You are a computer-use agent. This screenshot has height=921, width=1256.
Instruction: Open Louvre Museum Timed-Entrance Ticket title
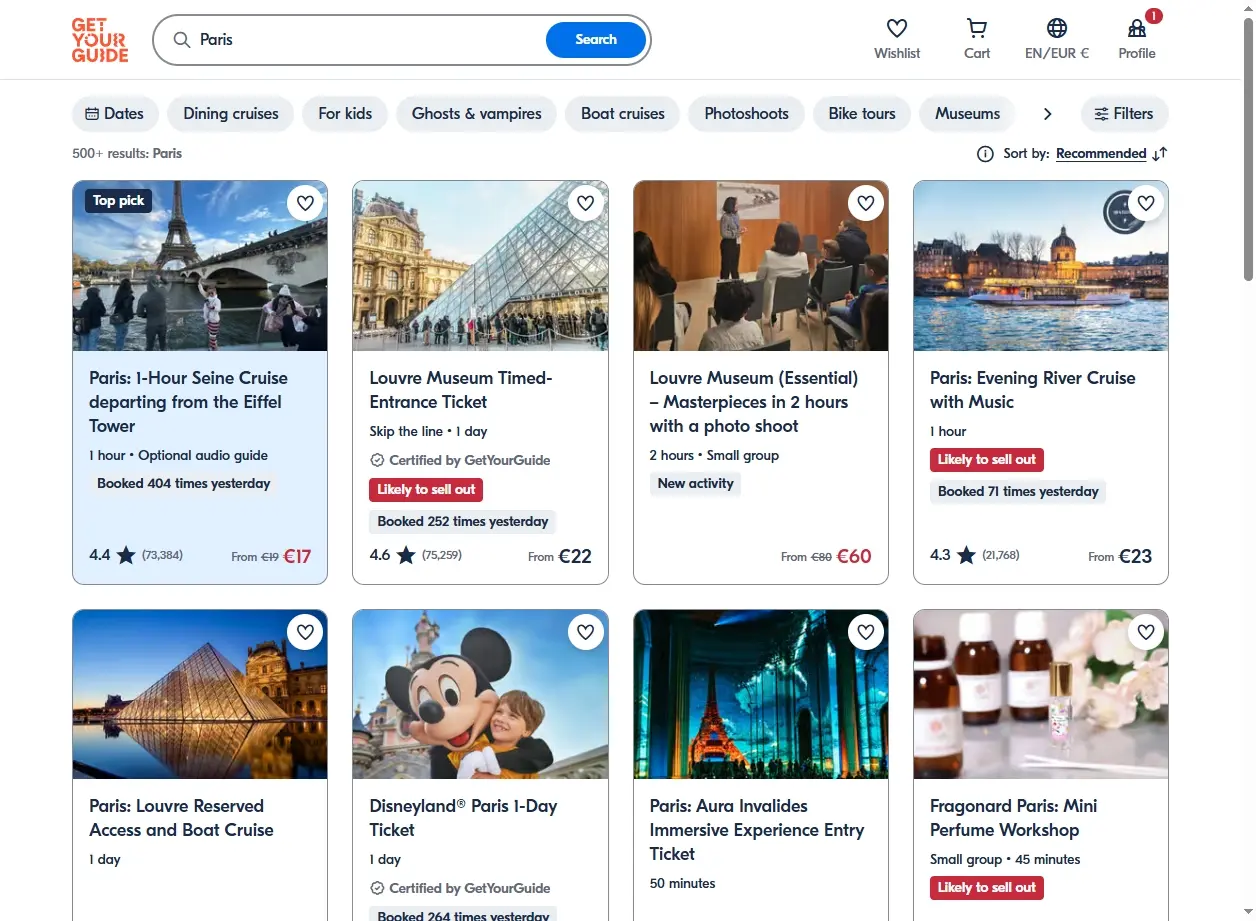[x=461, y=390]
